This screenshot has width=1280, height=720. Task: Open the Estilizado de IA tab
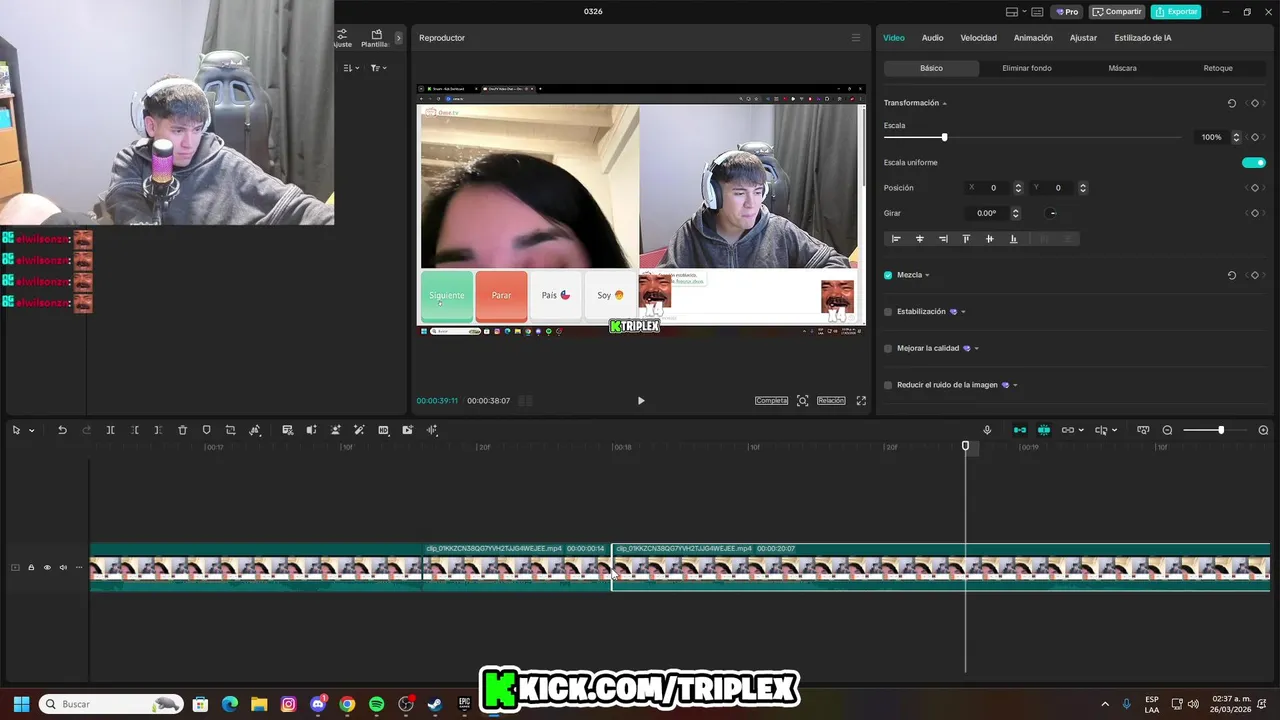[x=1143, y=38]
